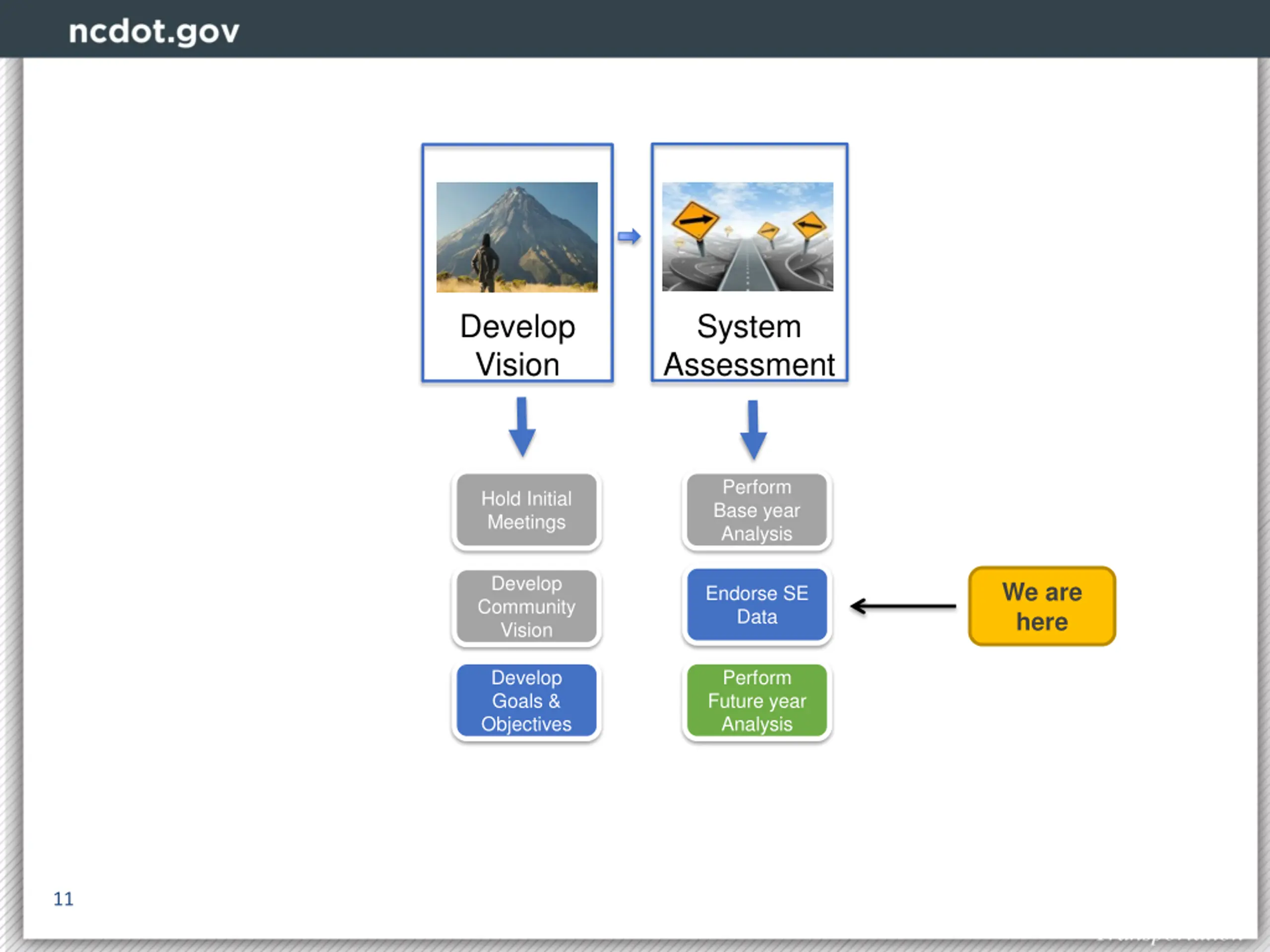Click the small blue right arrow between boxes
The image size is (1270, 952).
point(629,237)
